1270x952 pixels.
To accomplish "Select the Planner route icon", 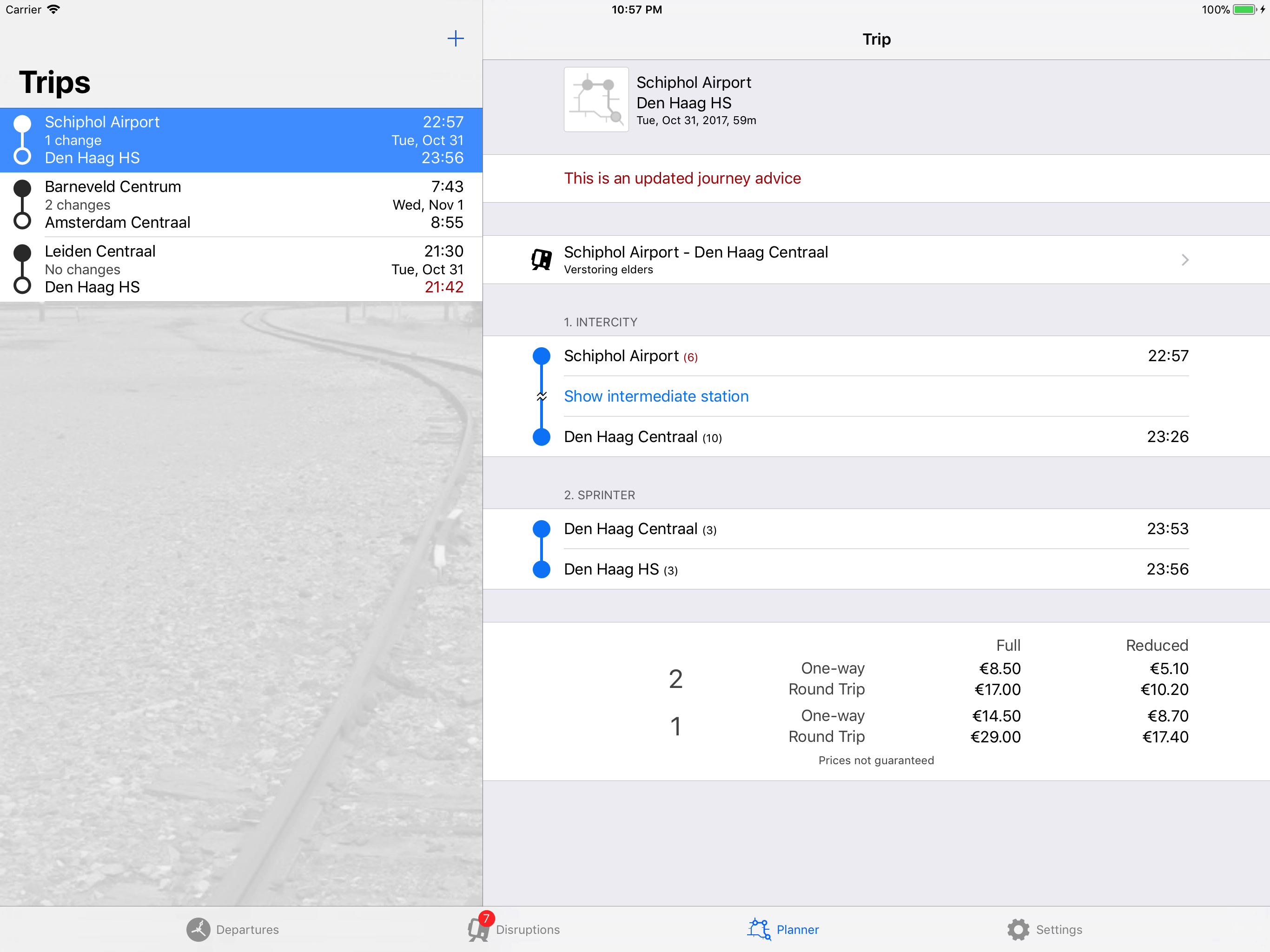I will click(x=759, y=929).
